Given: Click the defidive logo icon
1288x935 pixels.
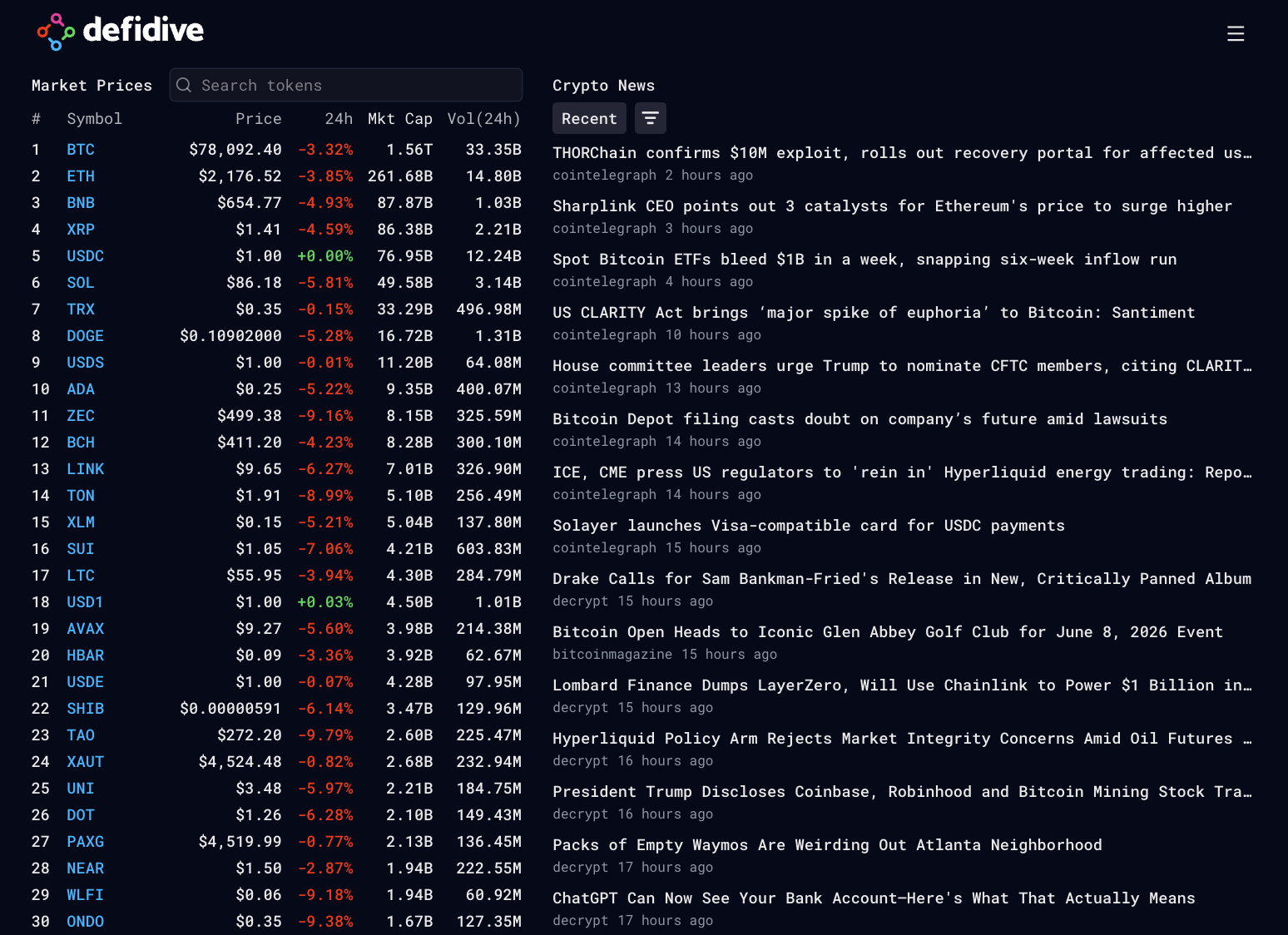Looking at the screenshot, I should pyautogui.click(x=56, y=32).
